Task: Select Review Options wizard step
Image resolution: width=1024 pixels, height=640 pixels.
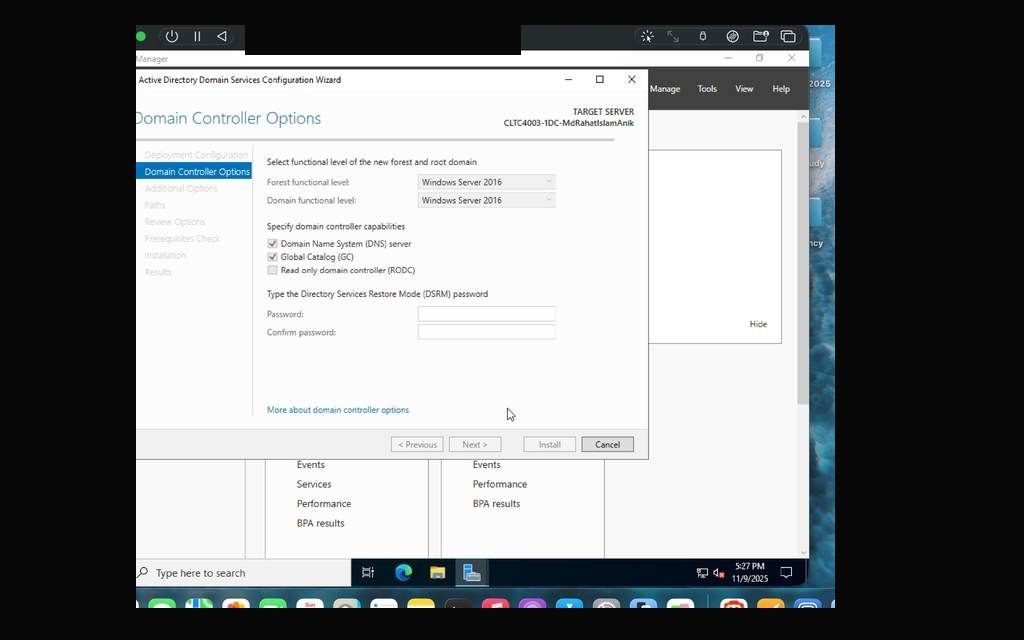Action: click(174, 222)
